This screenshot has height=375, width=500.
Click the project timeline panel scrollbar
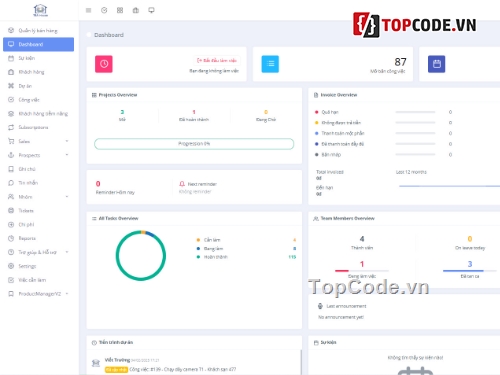tap(301, 362)
